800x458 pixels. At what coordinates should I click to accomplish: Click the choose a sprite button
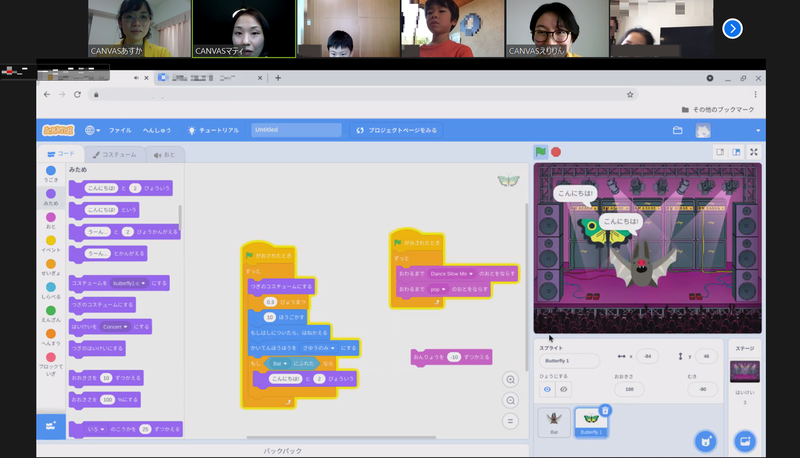pos(705,440)
